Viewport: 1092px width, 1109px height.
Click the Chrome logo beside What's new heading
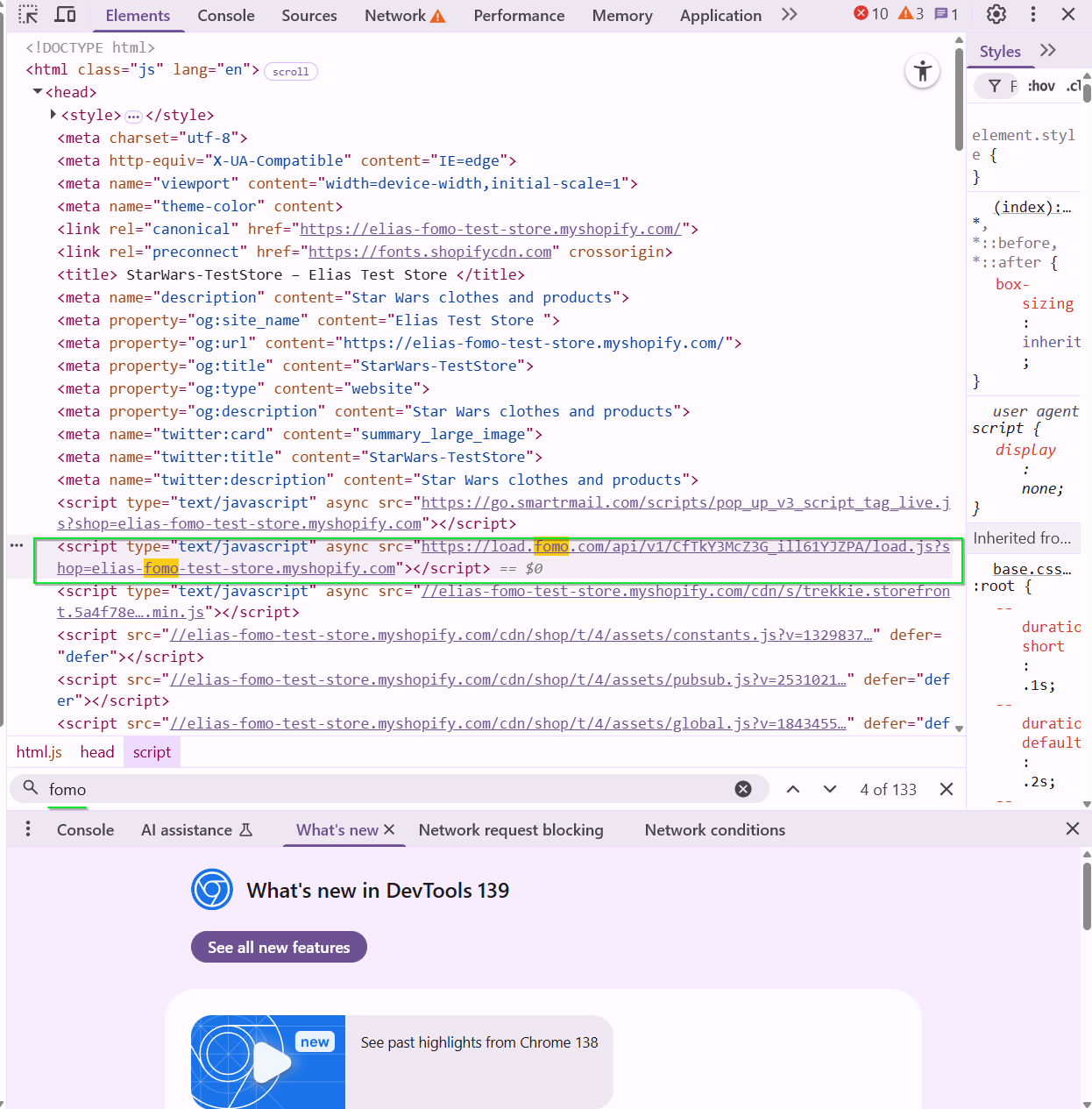pos(212,890)
